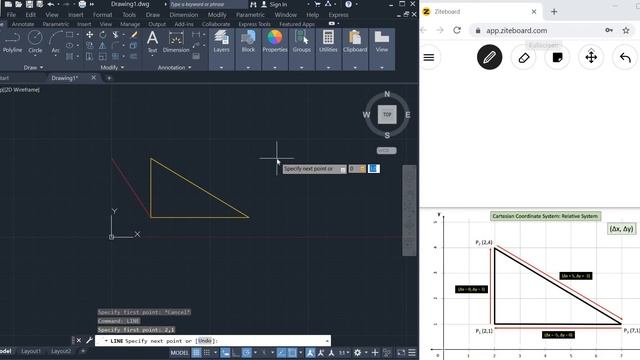The height and width of the screenshot is (360, 640).
Task: Open the Dimension menu
Action: (x=183, y=15)
